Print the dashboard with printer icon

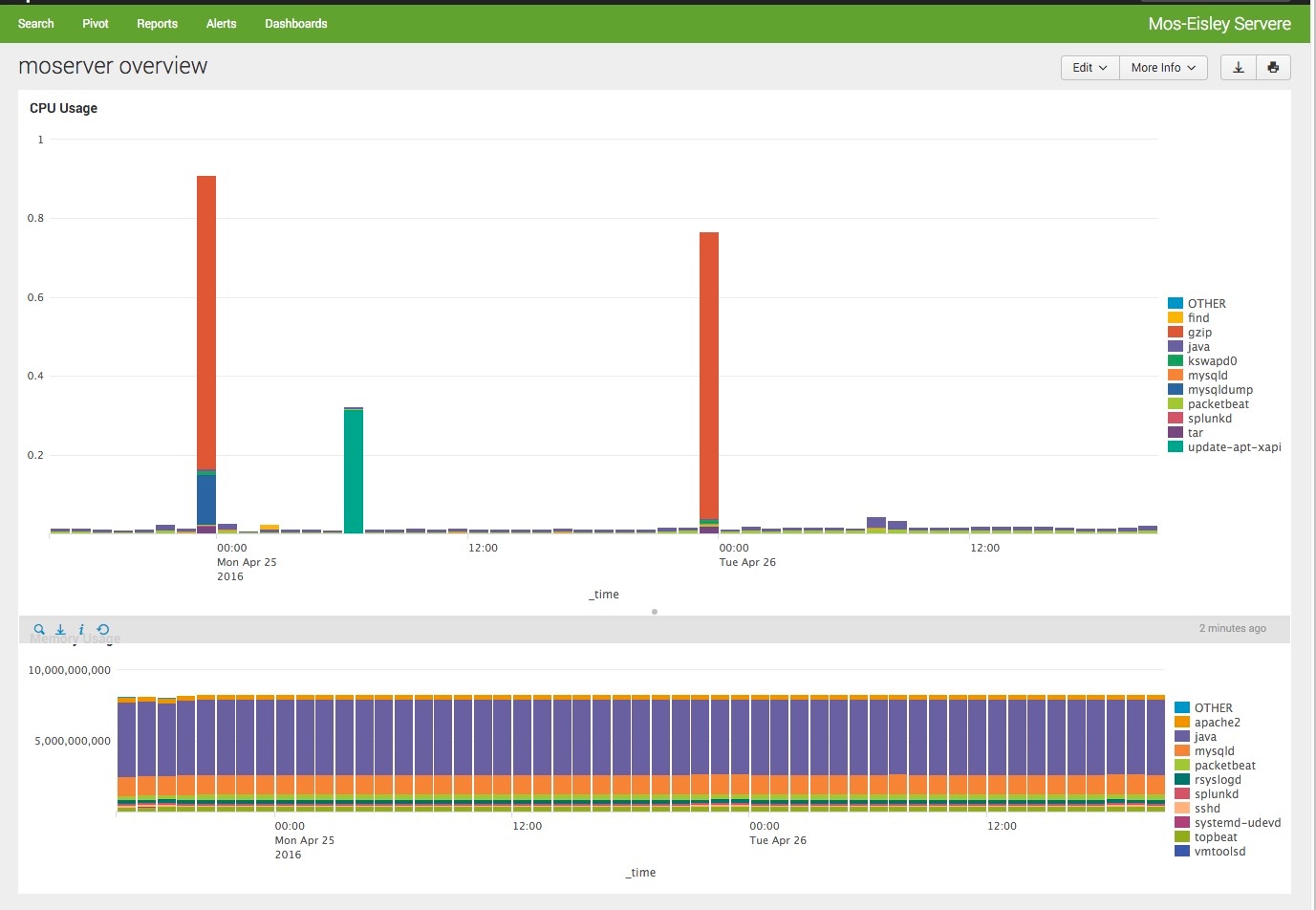(1273, 68)
